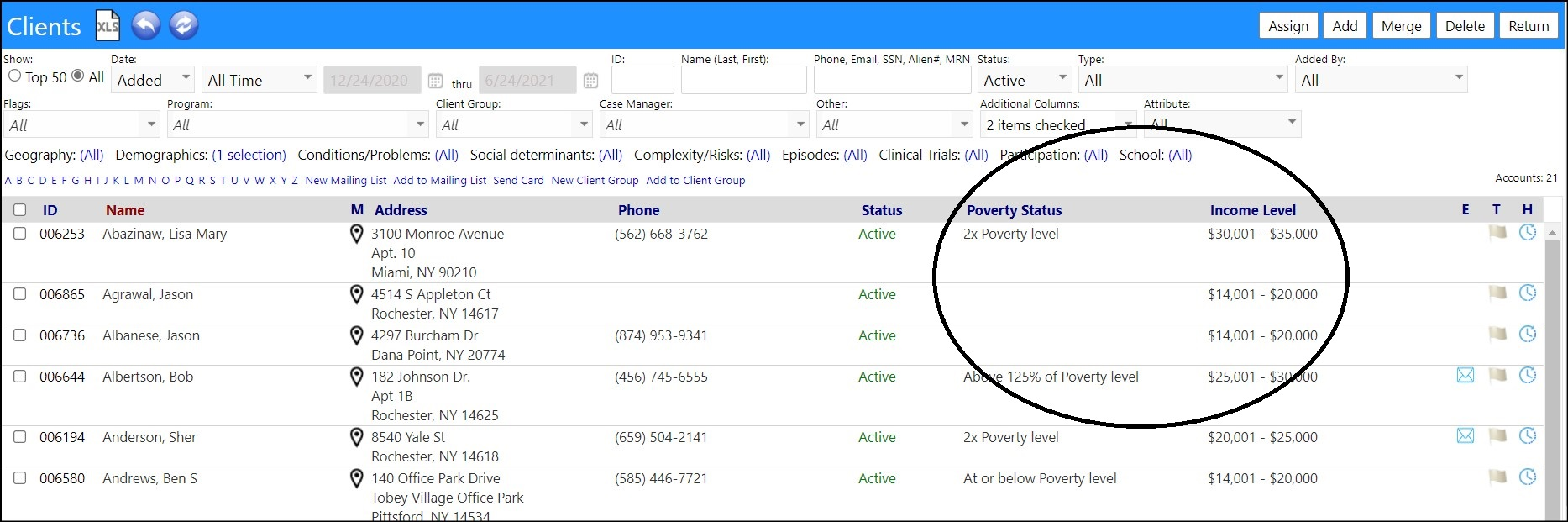Open the Program dropdown
Screen dimensions: 1568x522
[298, 124]
